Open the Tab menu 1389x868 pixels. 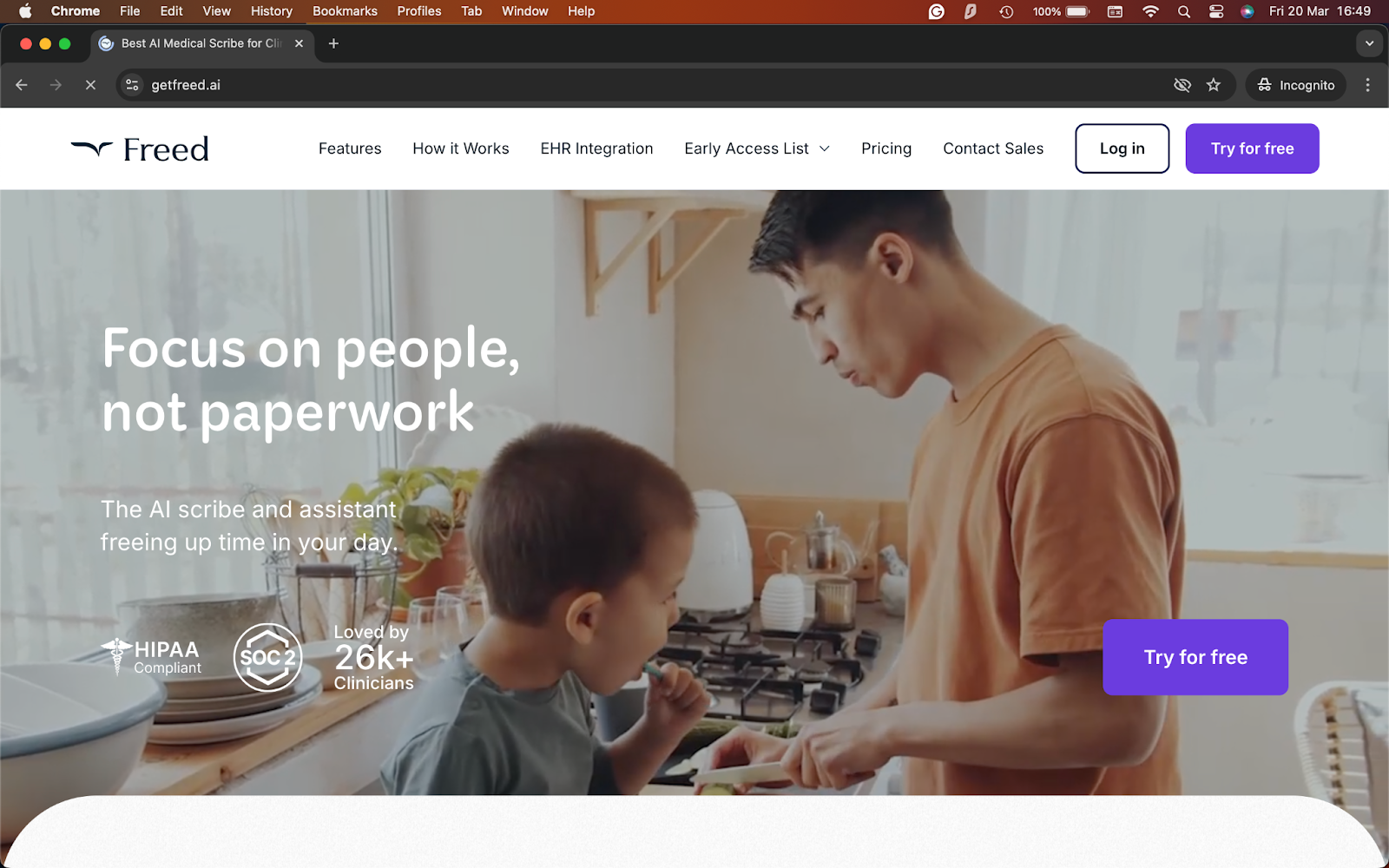click(x=471, y=11)
